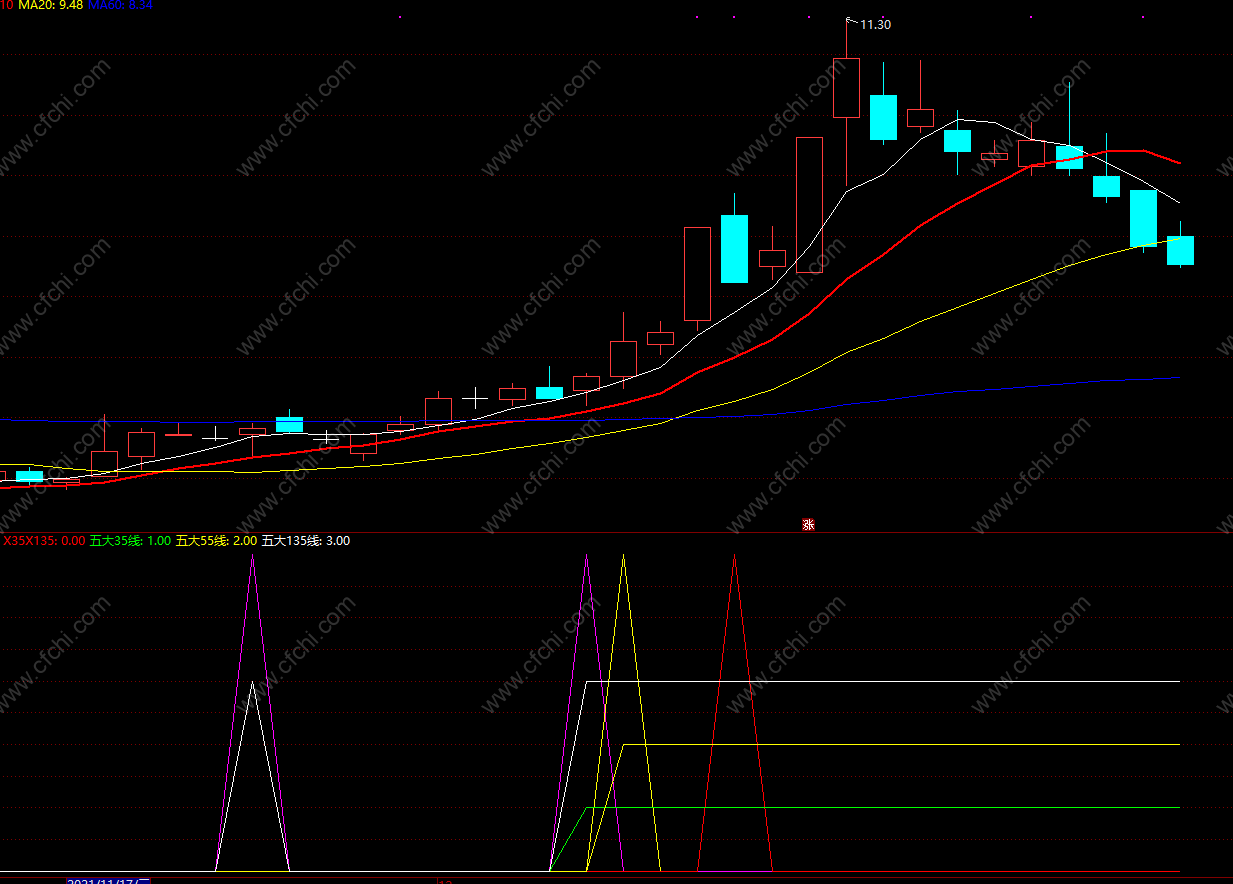Click the 五大35线: 1.00 legend label
The height and width of the screenshot is (884, 1233).
pyautogui.click(x=130, y=540)
